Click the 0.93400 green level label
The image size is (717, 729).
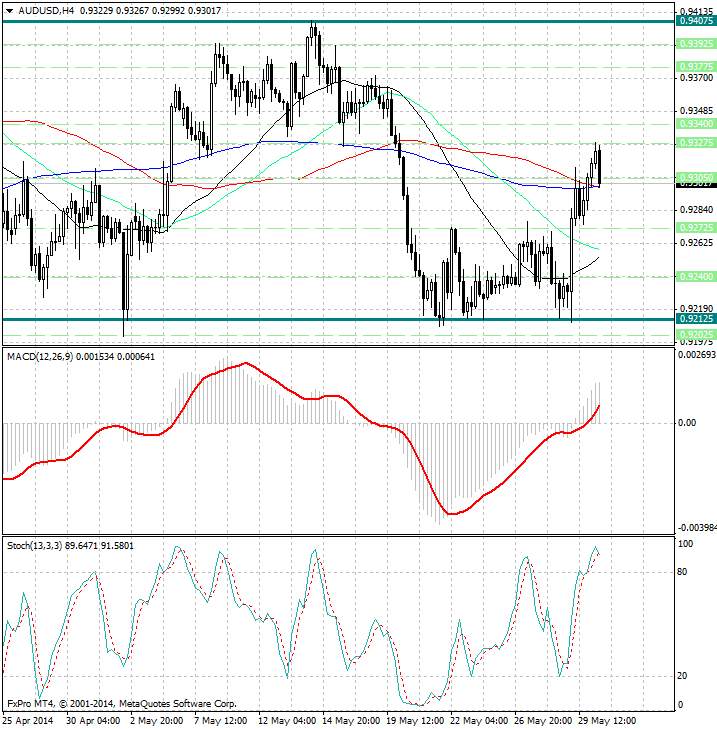coord(694,123)
